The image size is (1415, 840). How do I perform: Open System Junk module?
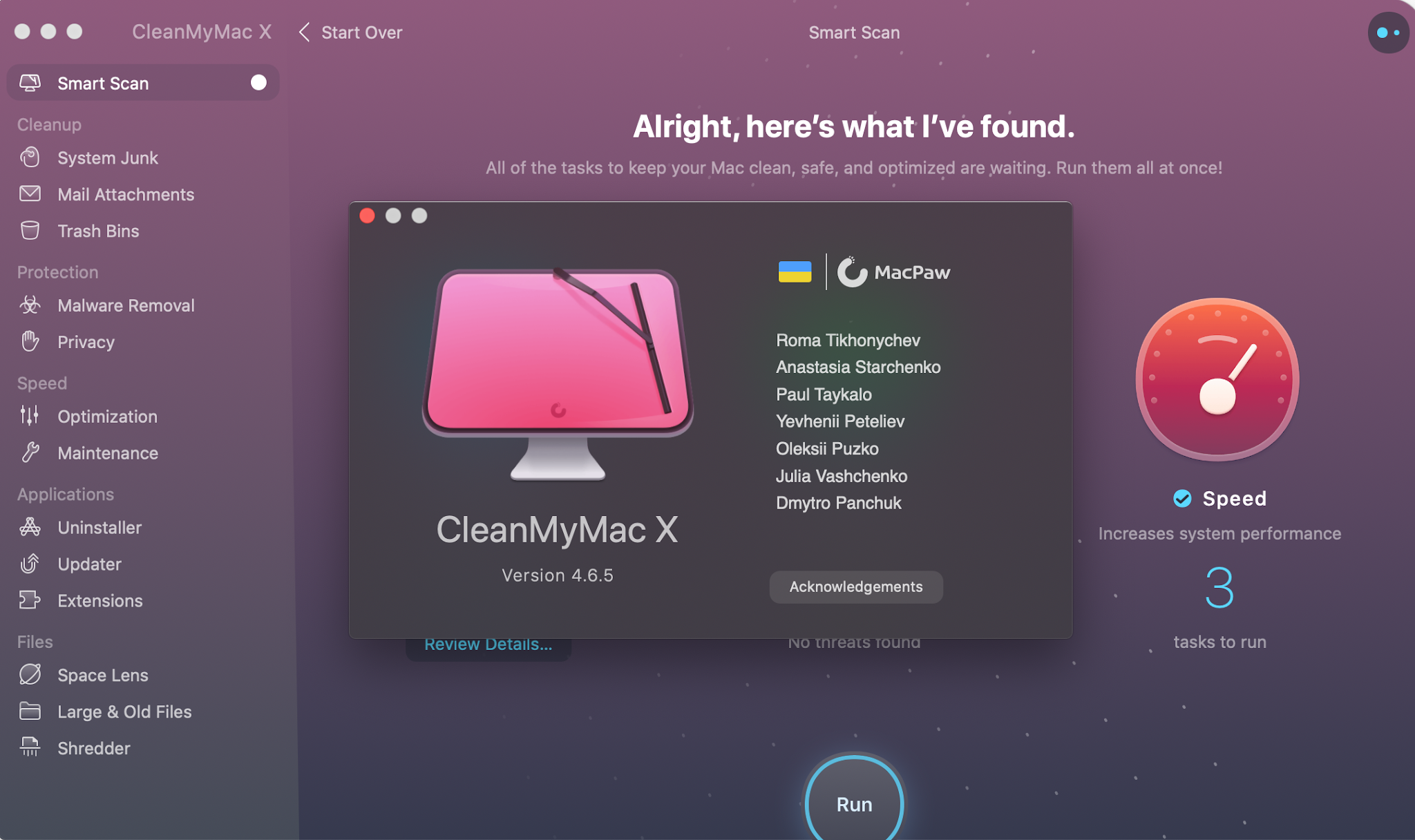click(x=108, y=158)
